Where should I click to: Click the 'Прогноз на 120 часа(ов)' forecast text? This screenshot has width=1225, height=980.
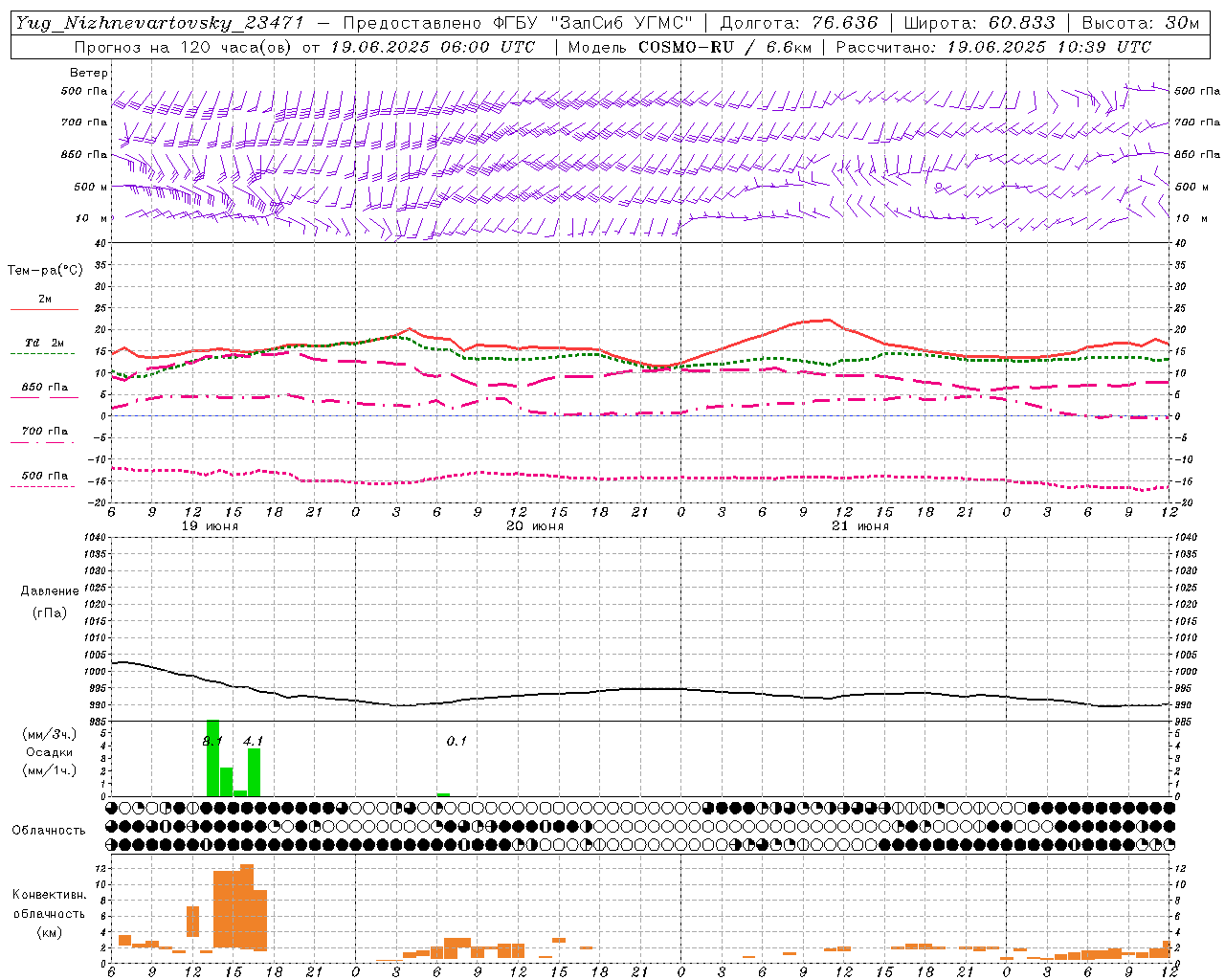[184, 47]
